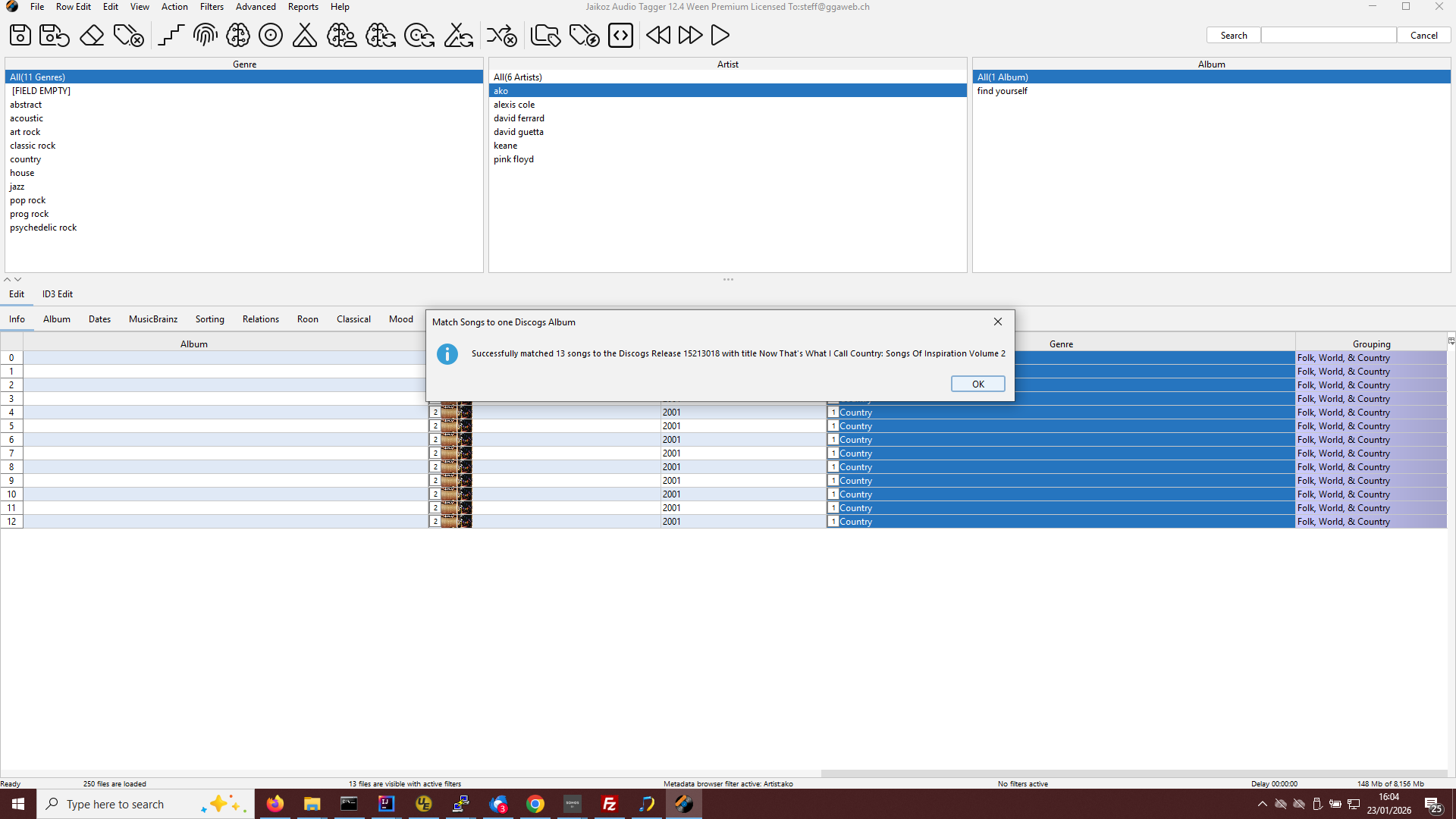
Task: Select artist pink floyd in the Artist list
Action: pos(514,159)
